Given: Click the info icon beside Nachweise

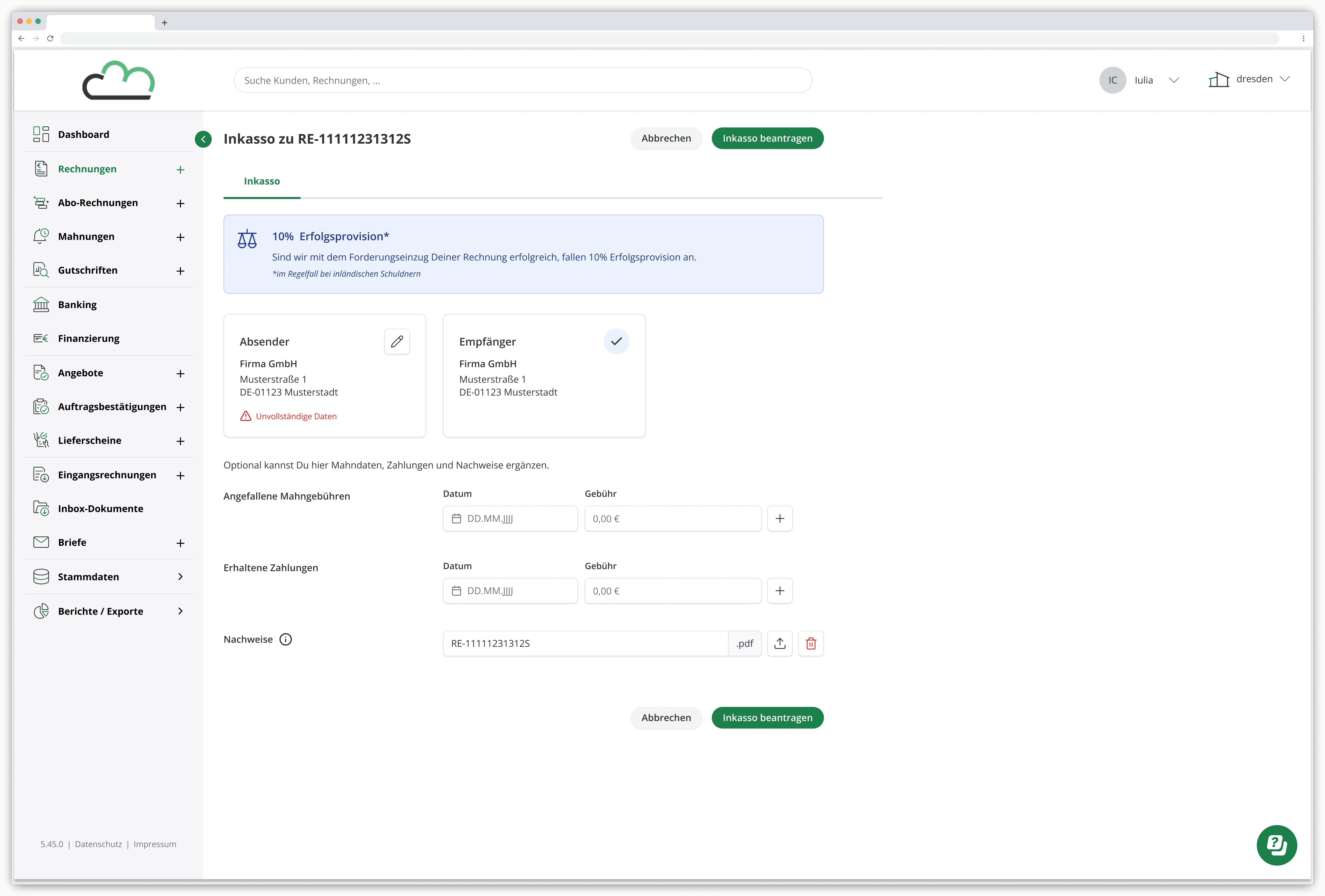Looking at the screenshot, I should 286,639.
